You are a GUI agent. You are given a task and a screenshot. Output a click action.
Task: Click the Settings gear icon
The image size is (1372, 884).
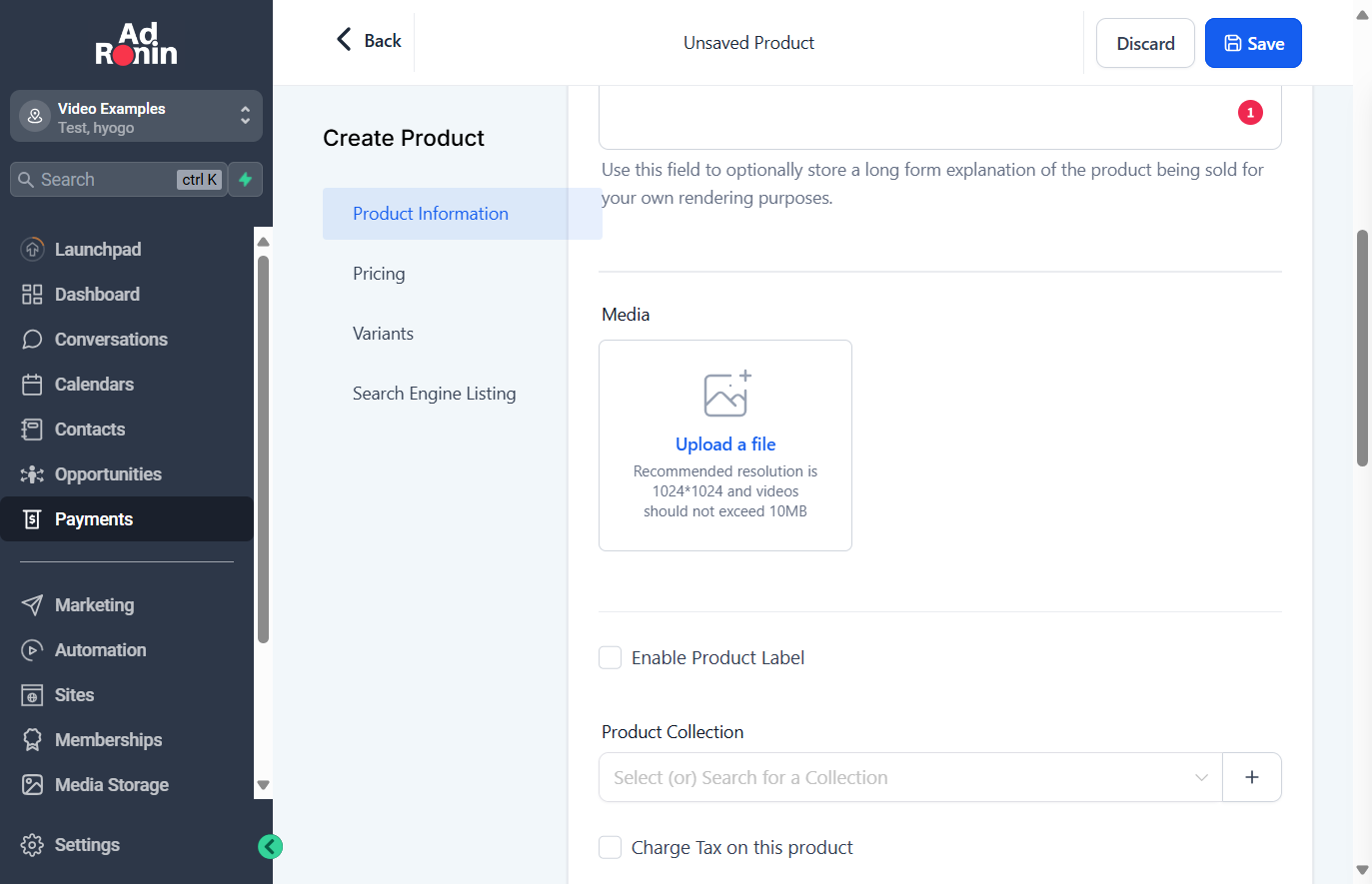[32, 844]
